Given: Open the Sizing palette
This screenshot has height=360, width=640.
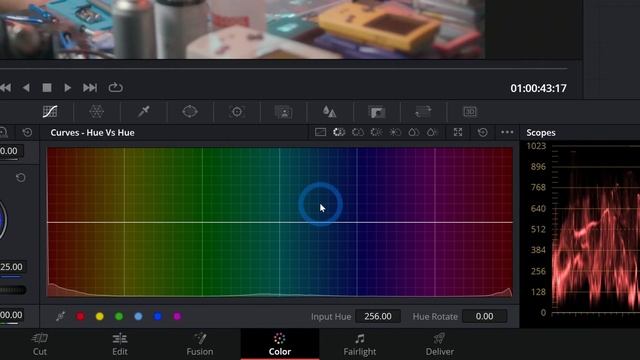Looking at the screenshot, I should (x=423, y=111).
